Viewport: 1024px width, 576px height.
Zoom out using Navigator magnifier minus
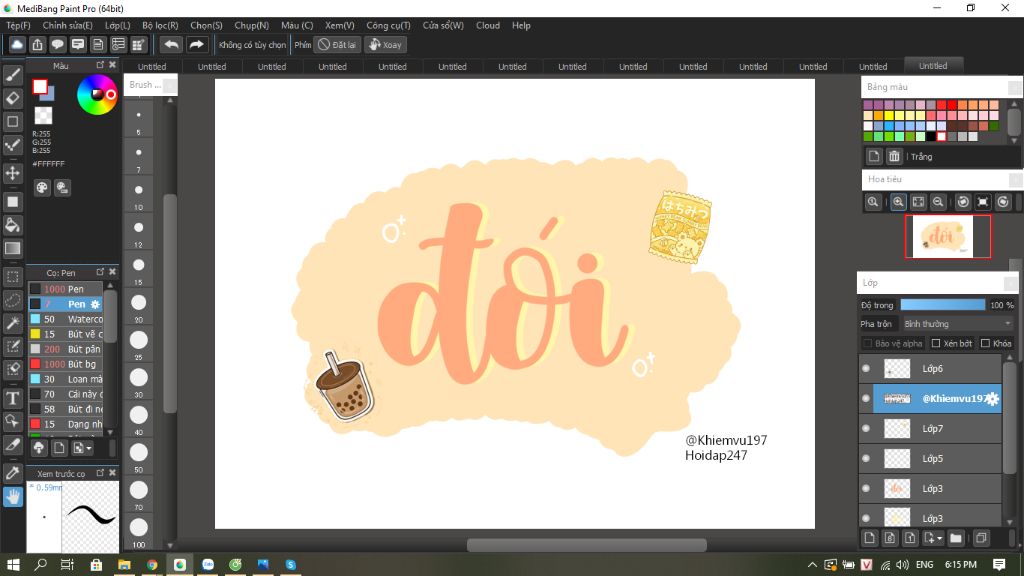click(938, 202)
